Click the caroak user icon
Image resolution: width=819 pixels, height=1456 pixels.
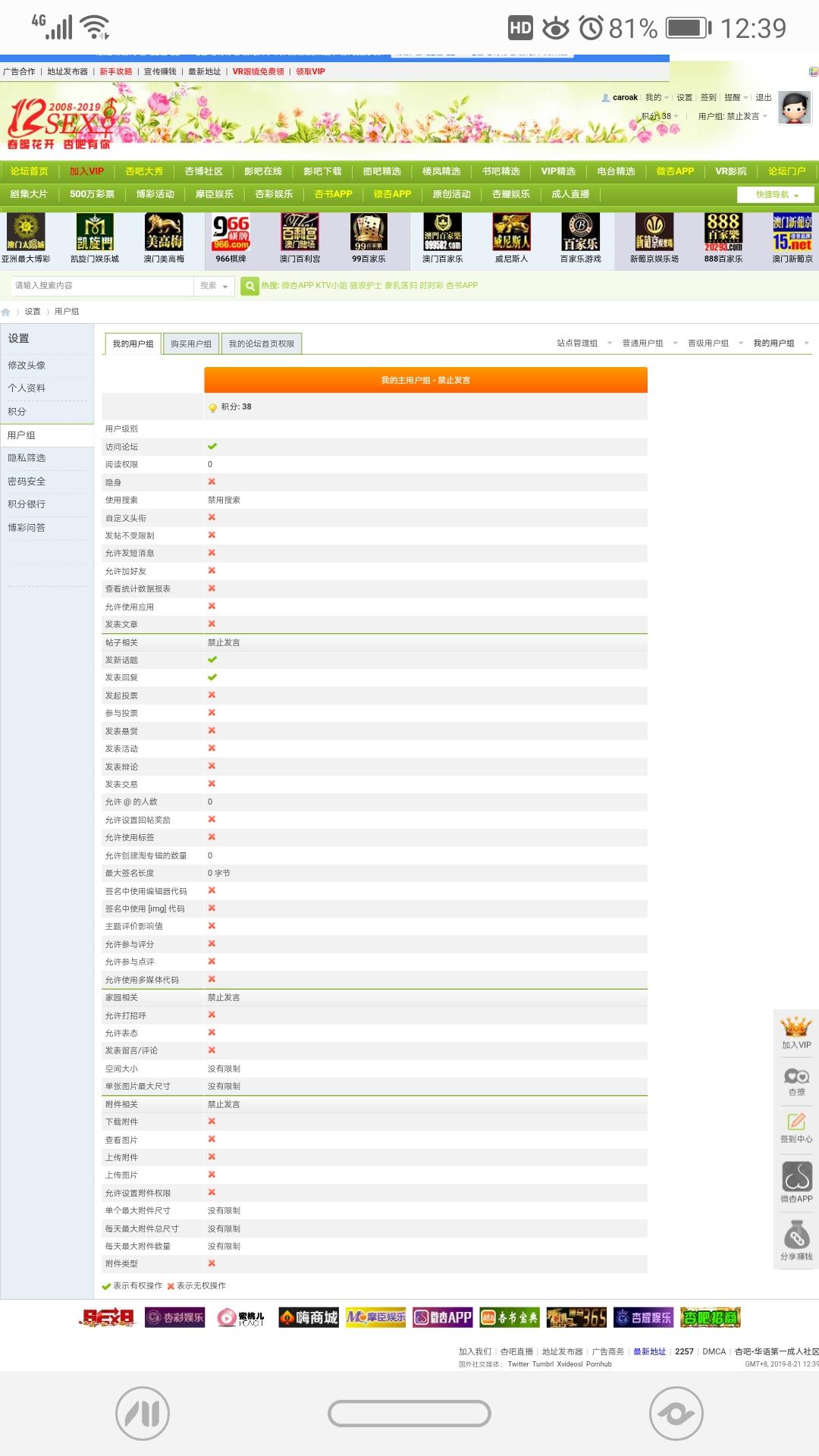[606, 98]
